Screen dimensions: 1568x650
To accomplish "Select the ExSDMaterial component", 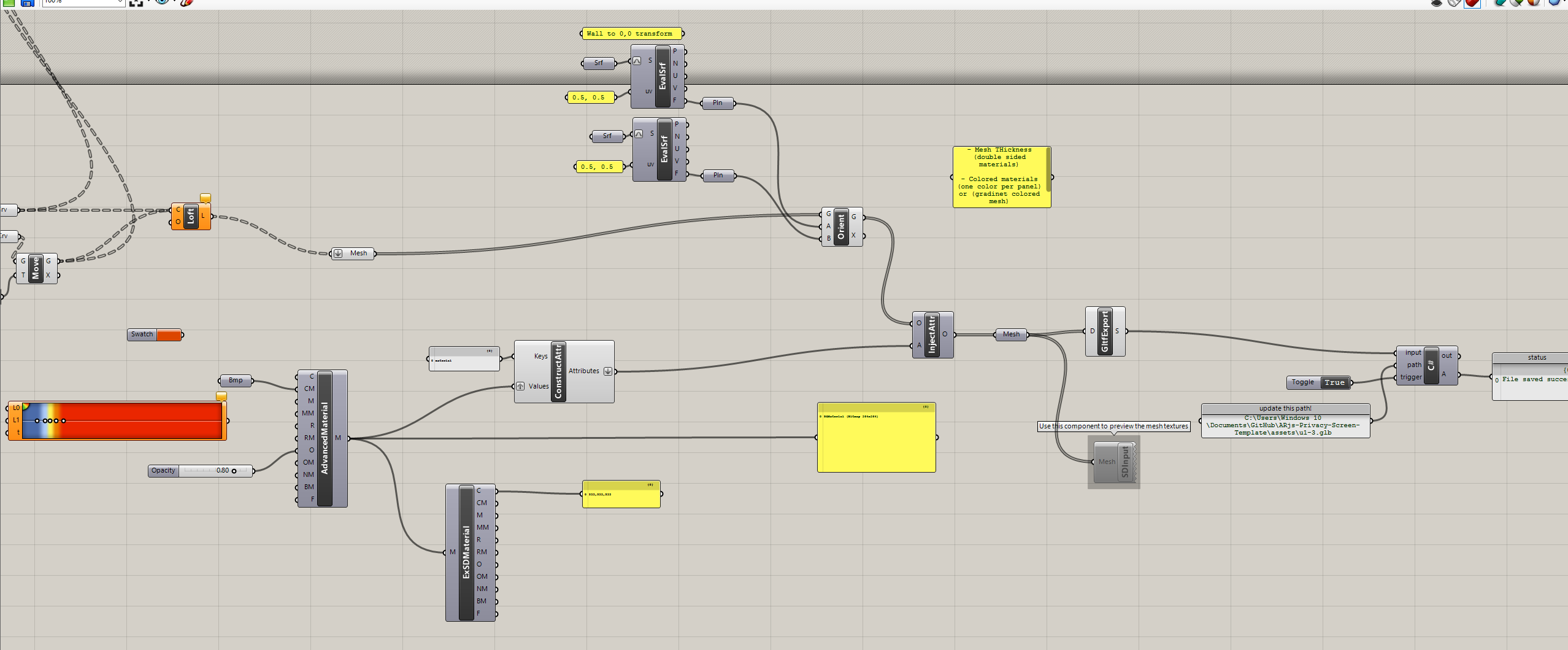I will 466,552.
